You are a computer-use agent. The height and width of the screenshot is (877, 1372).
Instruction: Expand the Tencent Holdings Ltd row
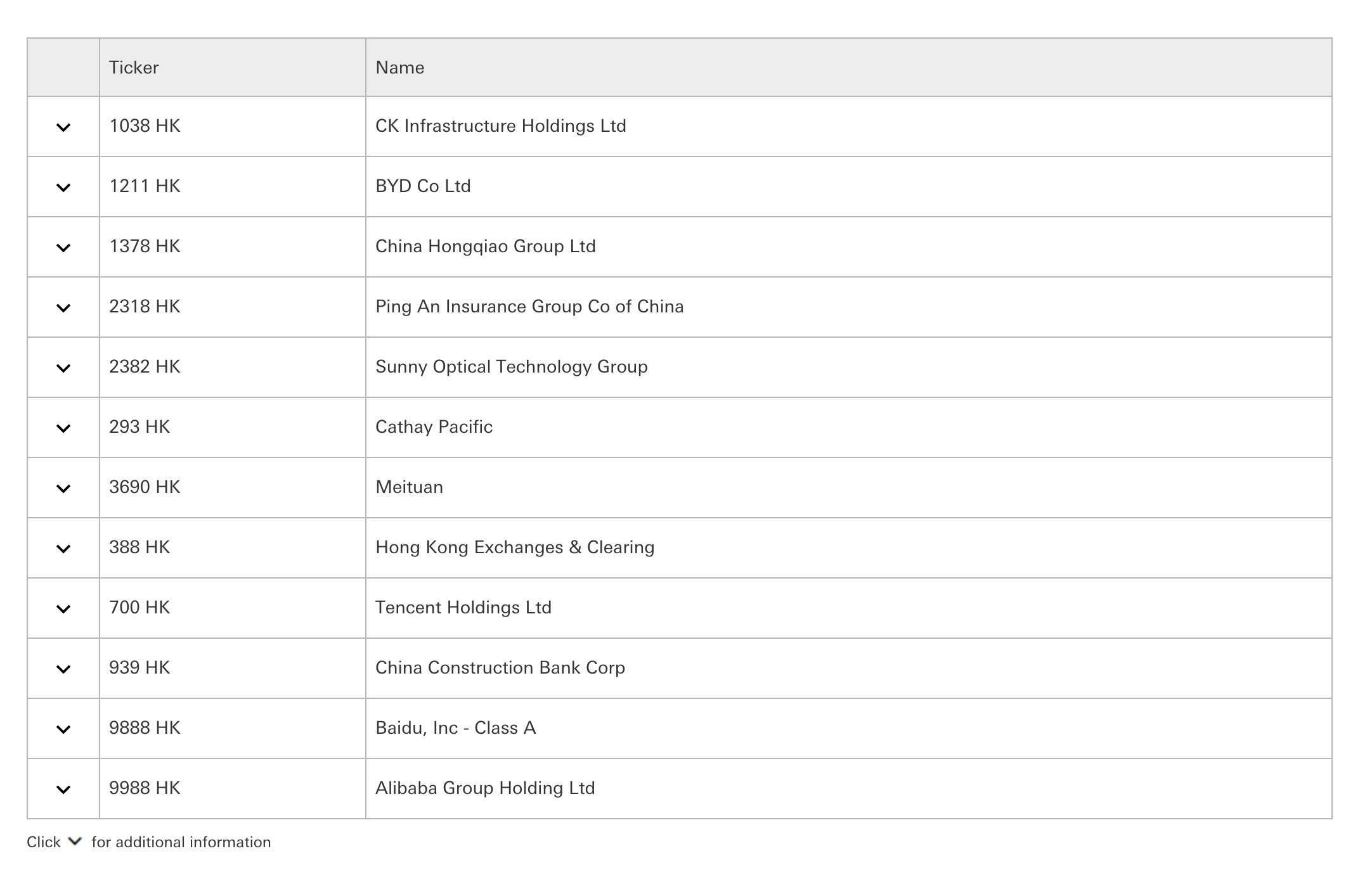[x=63, y=609]
